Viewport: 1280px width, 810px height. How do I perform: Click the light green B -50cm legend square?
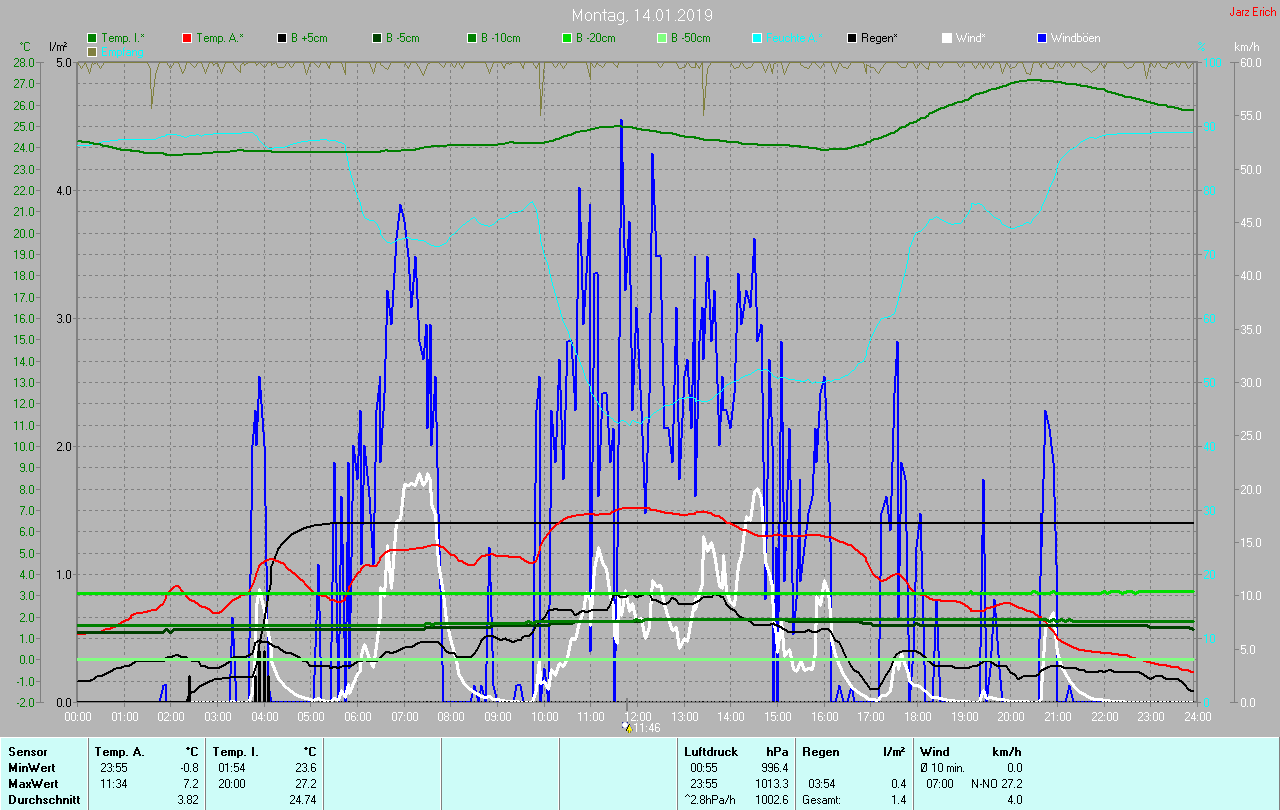[661, 38]
